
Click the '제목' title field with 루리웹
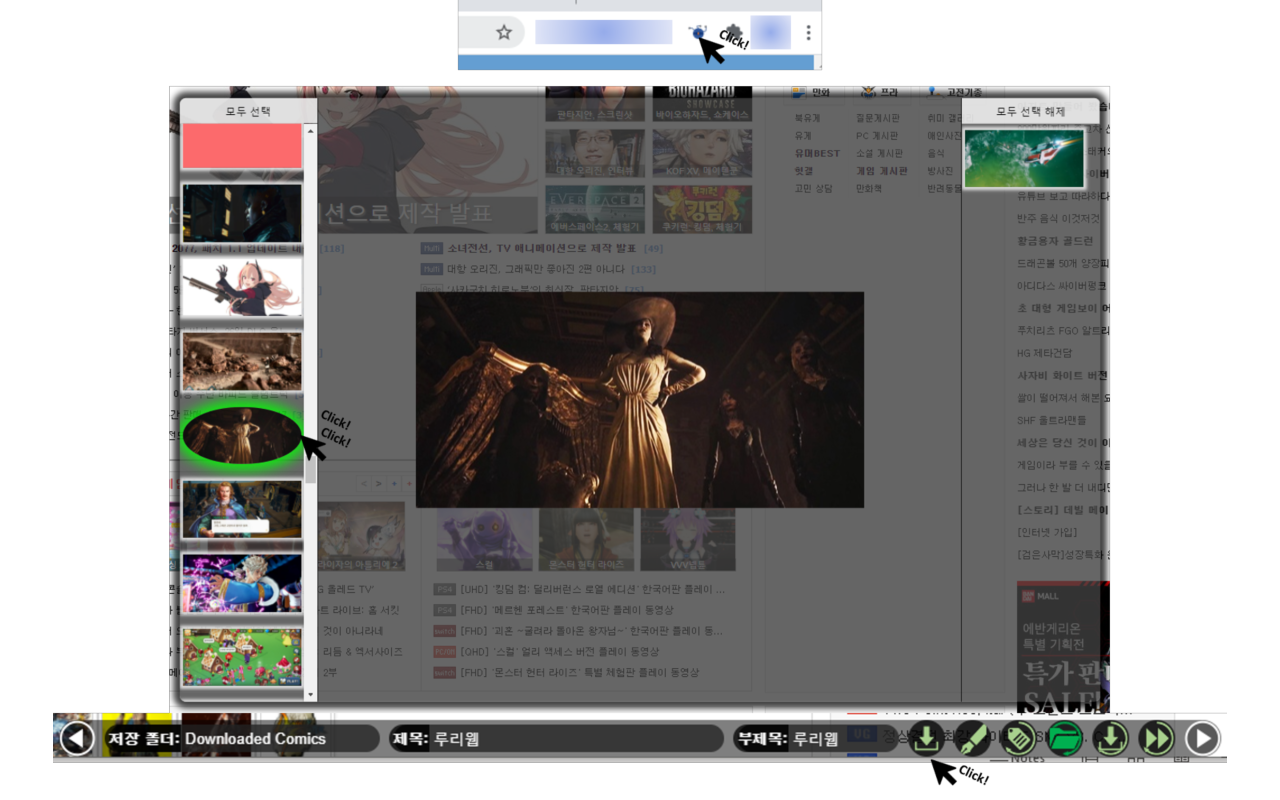pyautogui.click(x=556, y=739)
